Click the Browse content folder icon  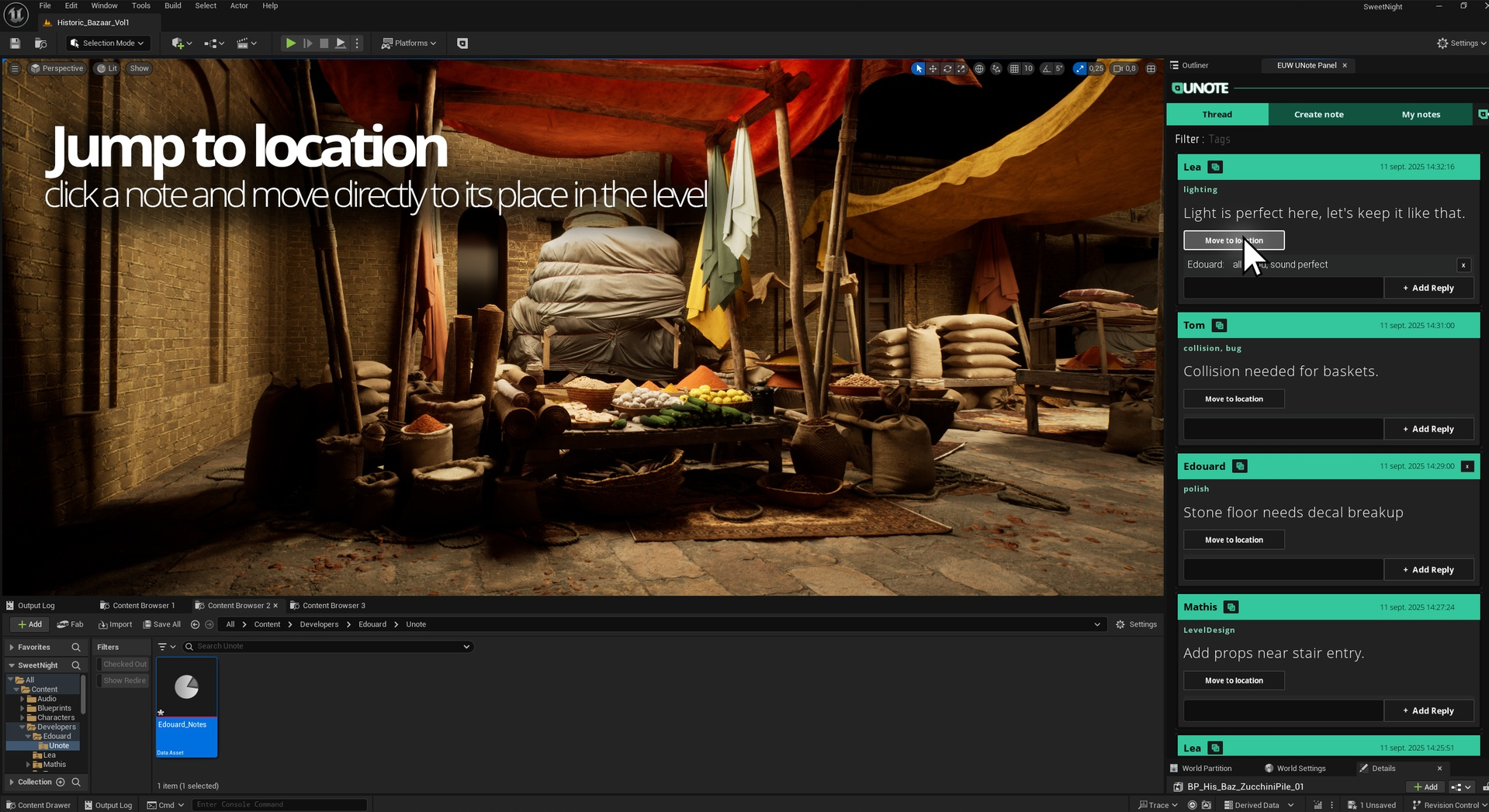coord(40,43)
